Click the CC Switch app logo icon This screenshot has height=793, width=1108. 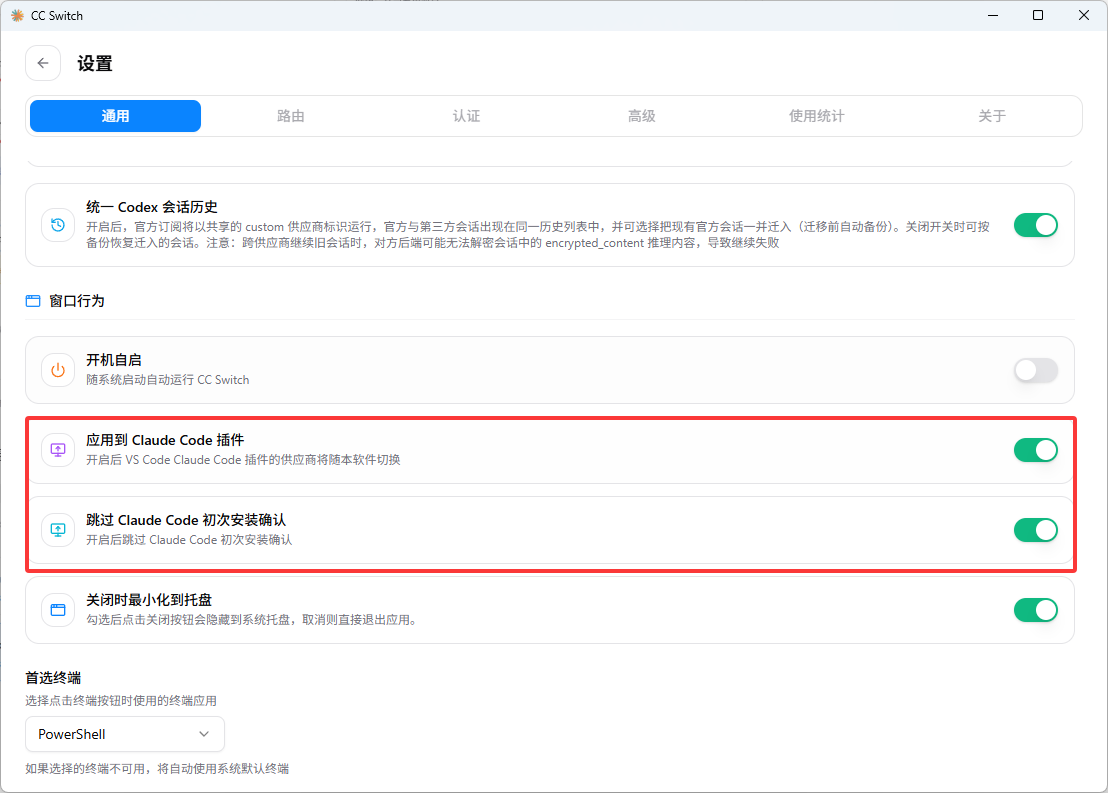pos(17,16)
